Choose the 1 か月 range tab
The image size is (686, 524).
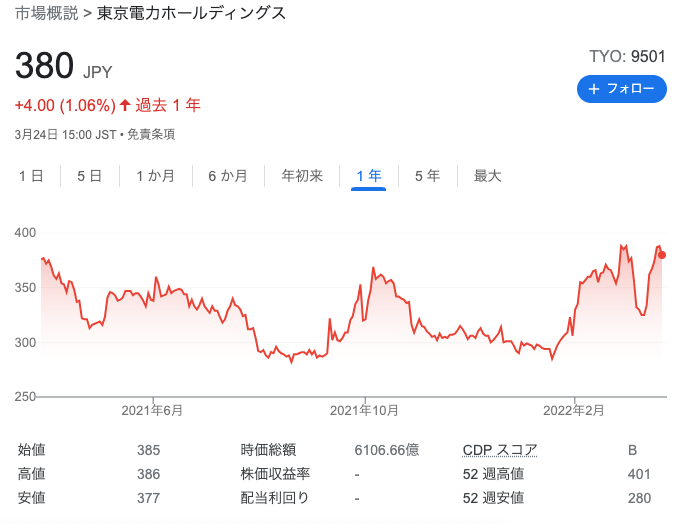coord(156,176)
